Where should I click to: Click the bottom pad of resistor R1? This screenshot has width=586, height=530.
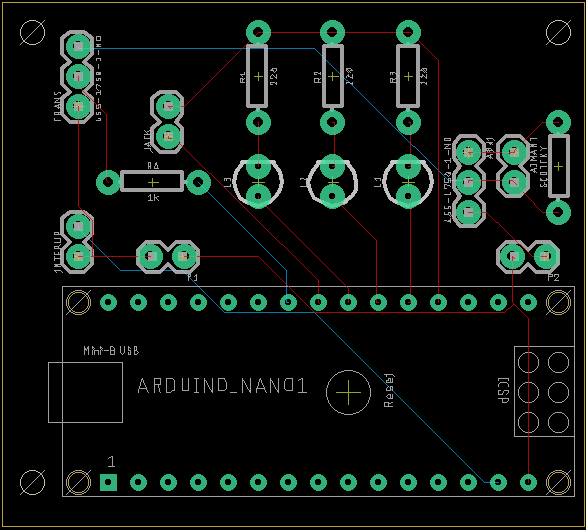click(258, 122)
